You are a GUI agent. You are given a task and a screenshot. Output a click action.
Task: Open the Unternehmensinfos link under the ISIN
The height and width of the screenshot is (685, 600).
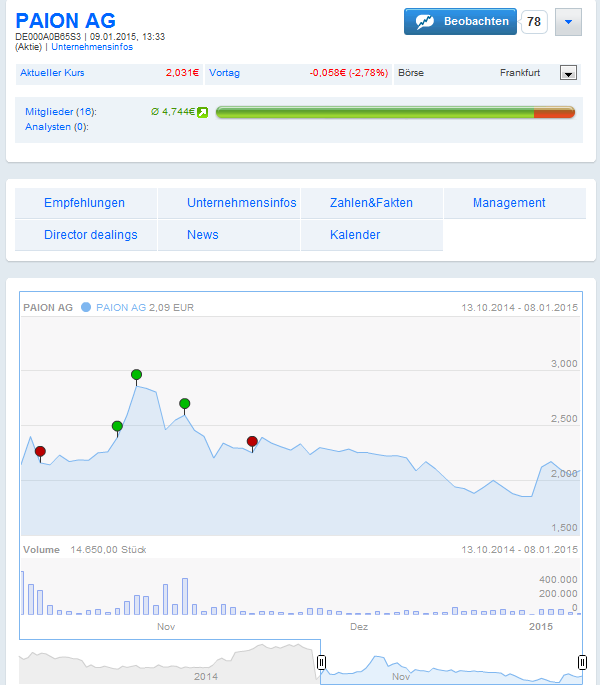pos(92,47)
